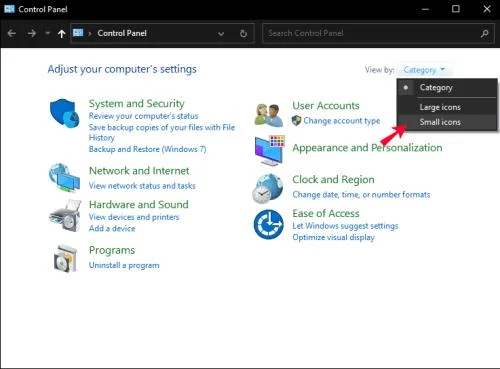Click Change account type link

pyautogui.click(x=342, y=121)
